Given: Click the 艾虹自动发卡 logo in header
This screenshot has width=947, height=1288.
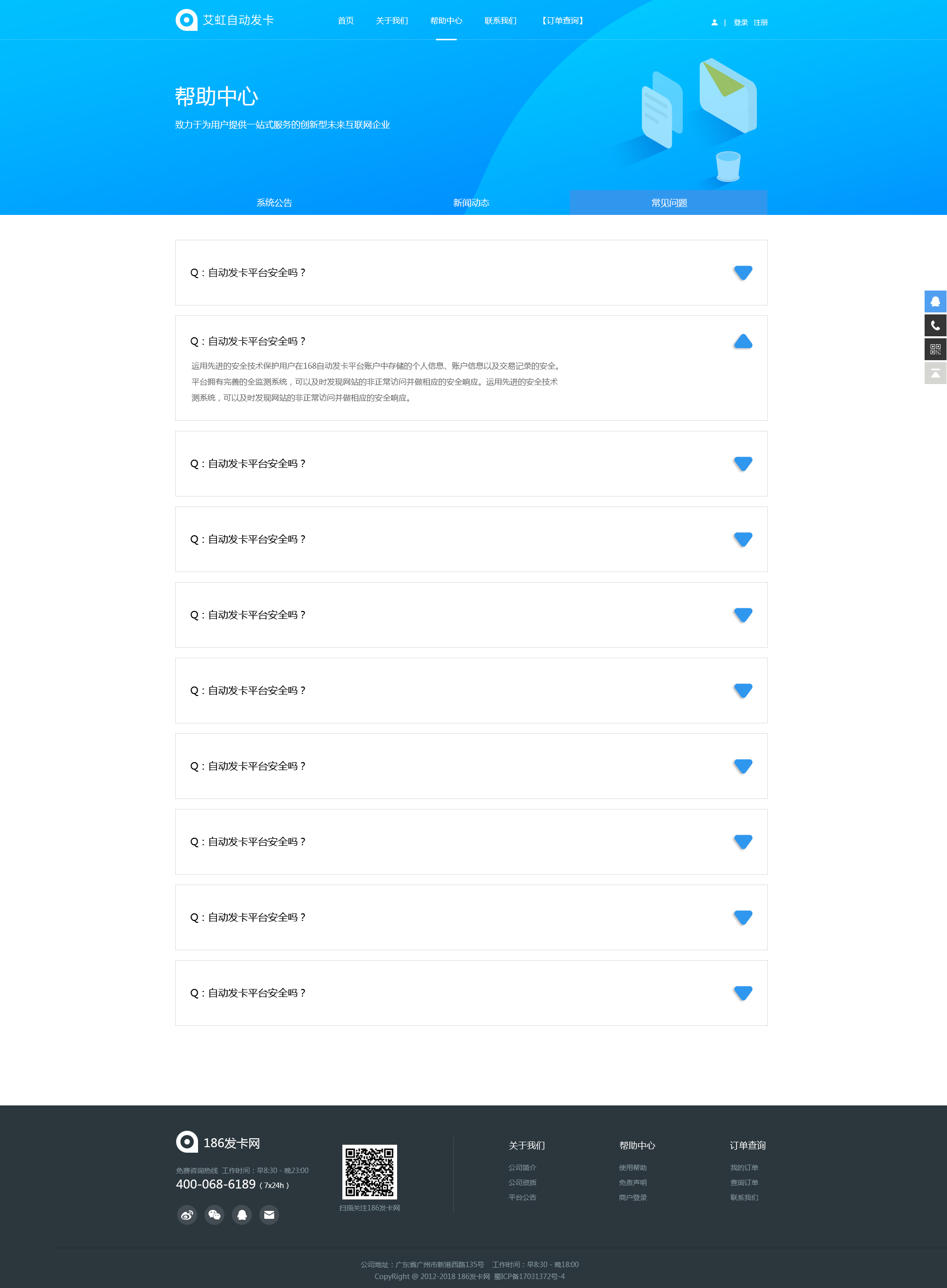Looking at the screenshot, I should pyautogui.click(x=225, y=20).
